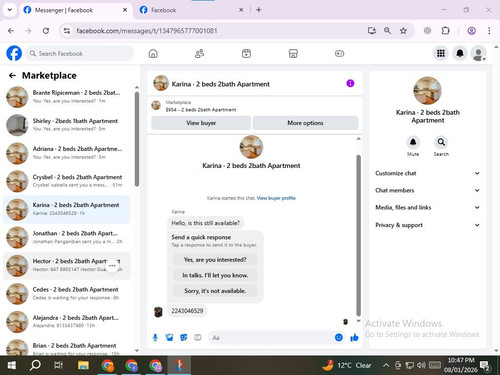Click the chat message area scrollbar
This screenshot has width=500, height=375.
click(358, 235)
